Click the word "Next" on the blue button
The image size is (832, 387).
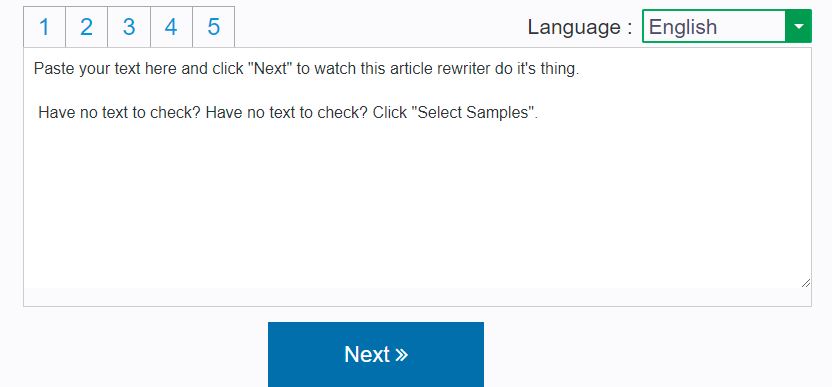(x=367, y=354)
